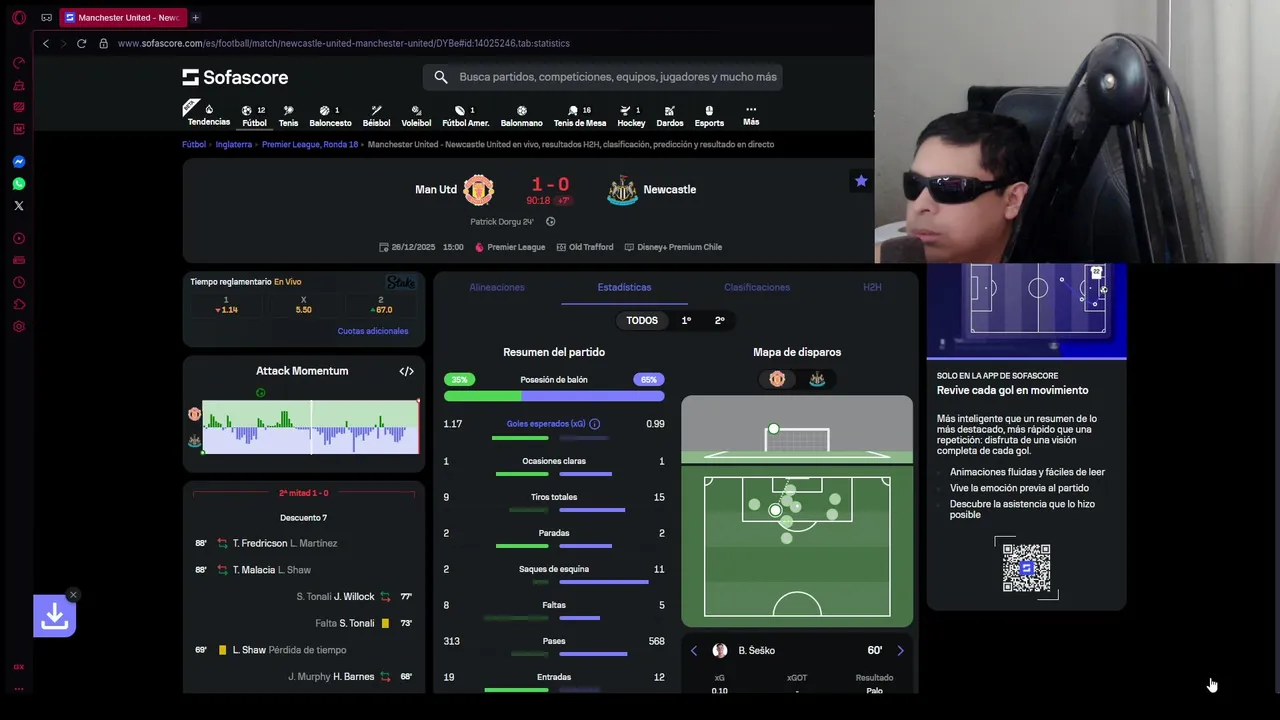The image size is (1280, 720).
Task: Select the Fútbol sport category
Action: click(x=255, y=116)
